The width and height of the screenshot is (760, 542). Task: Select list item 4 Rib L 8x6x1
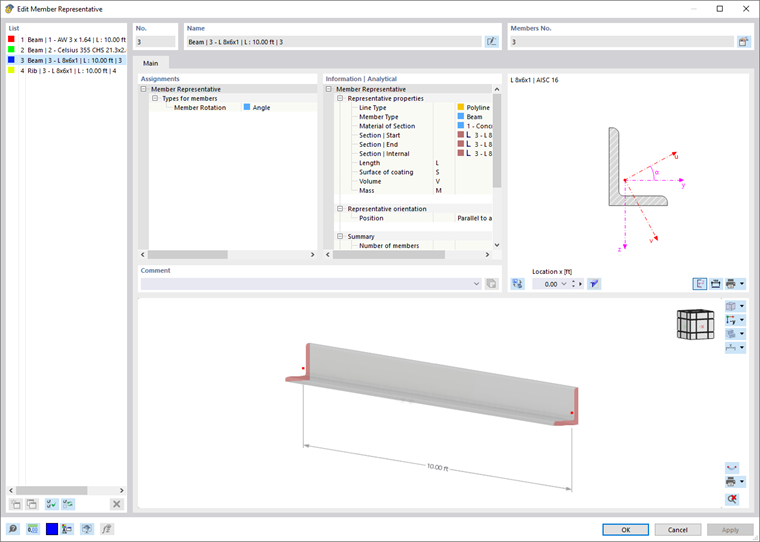[x=67, y=71]
